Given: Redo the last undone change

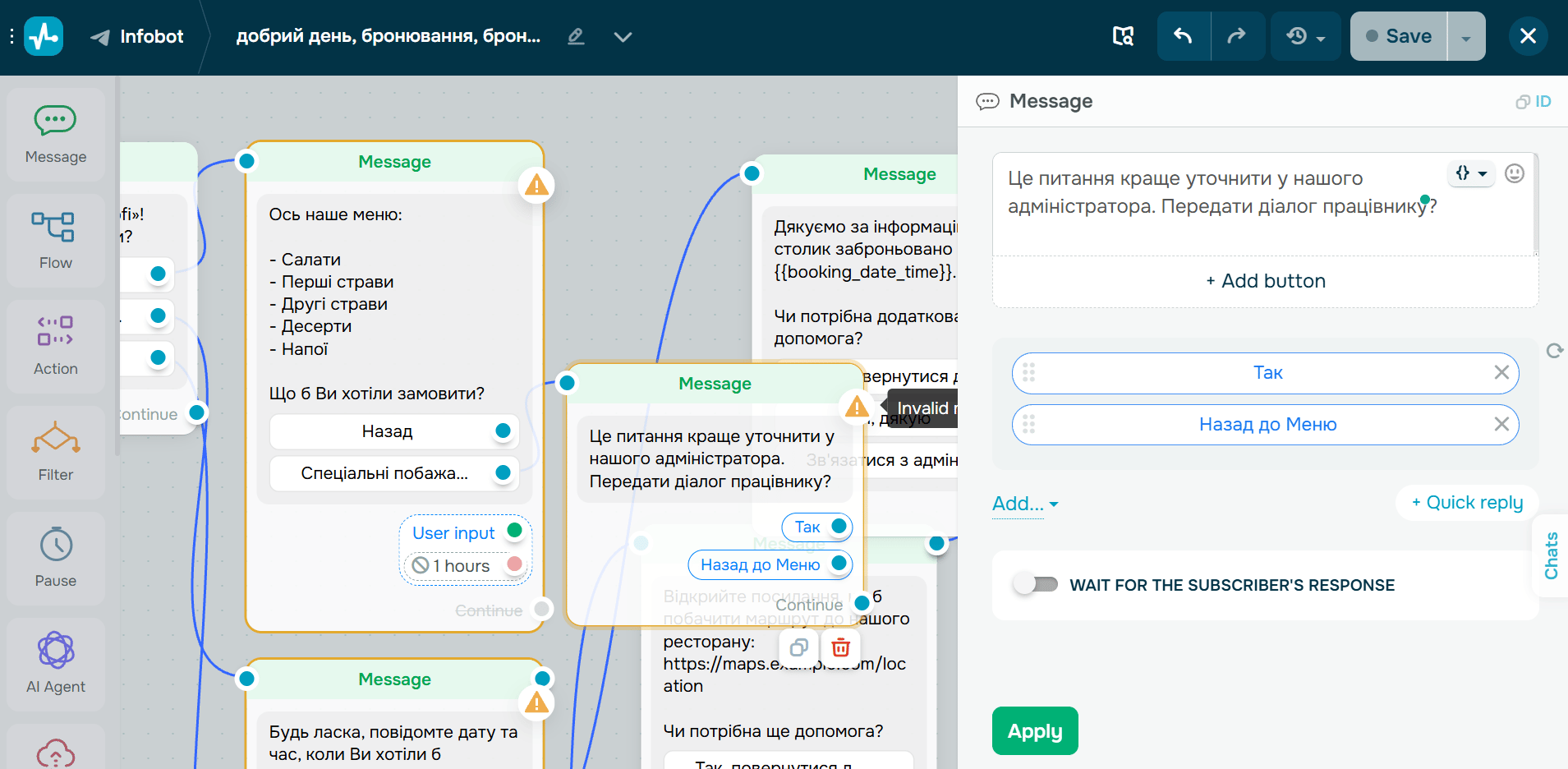Looking at the screenshot, I should (1237, 36).
